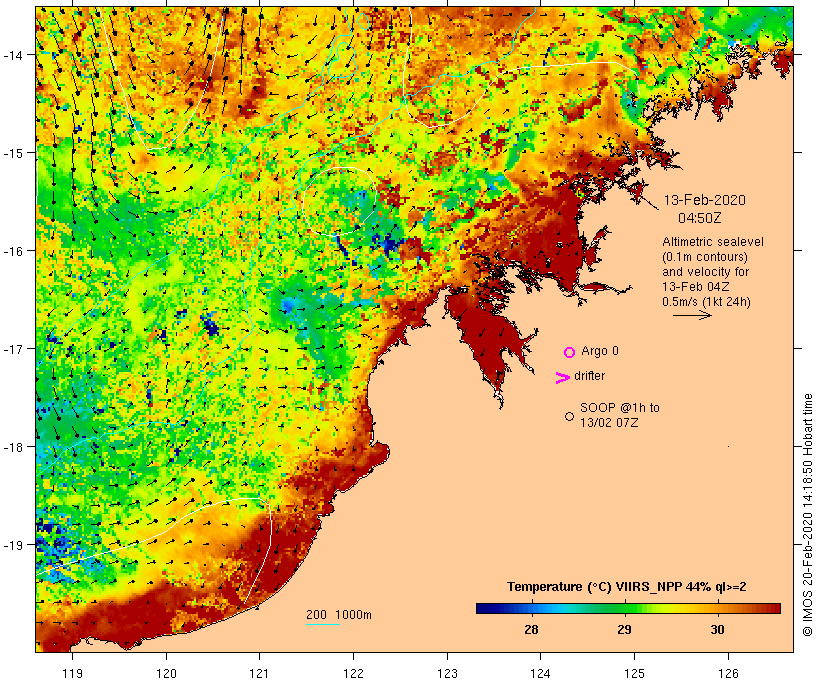
Task: Click the magenta drifter arrow symbol
Action: 562,378
